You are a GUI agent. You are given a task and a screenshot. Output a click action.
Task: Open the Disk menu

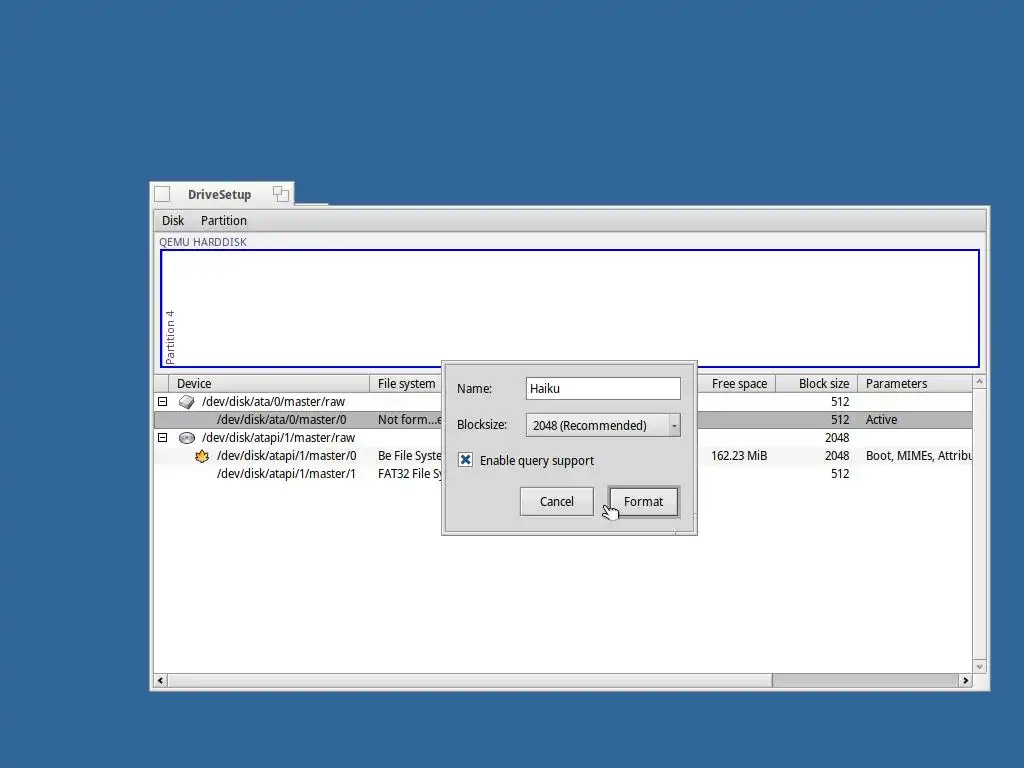click(173, 221)
